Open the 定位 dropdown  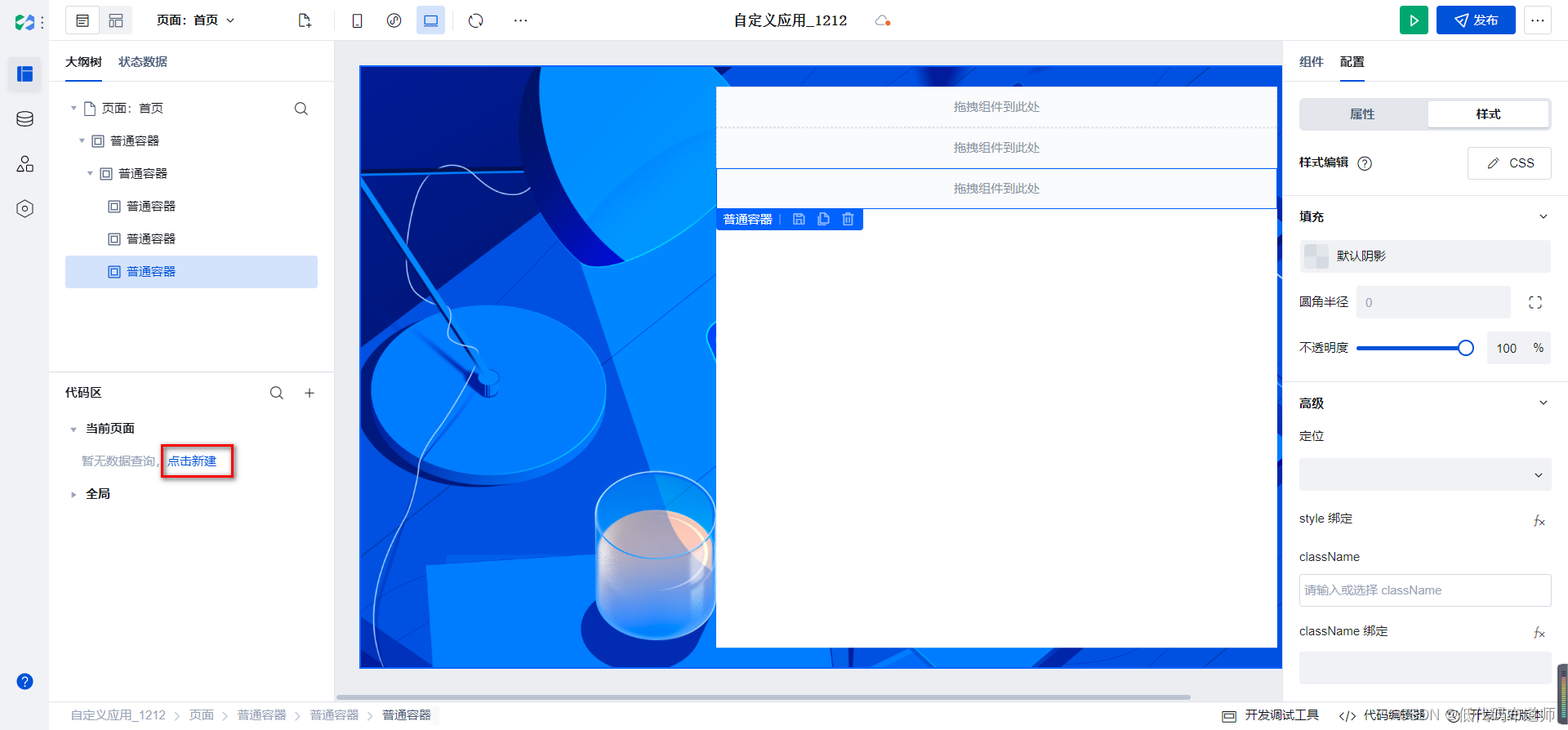[1425, 474]
